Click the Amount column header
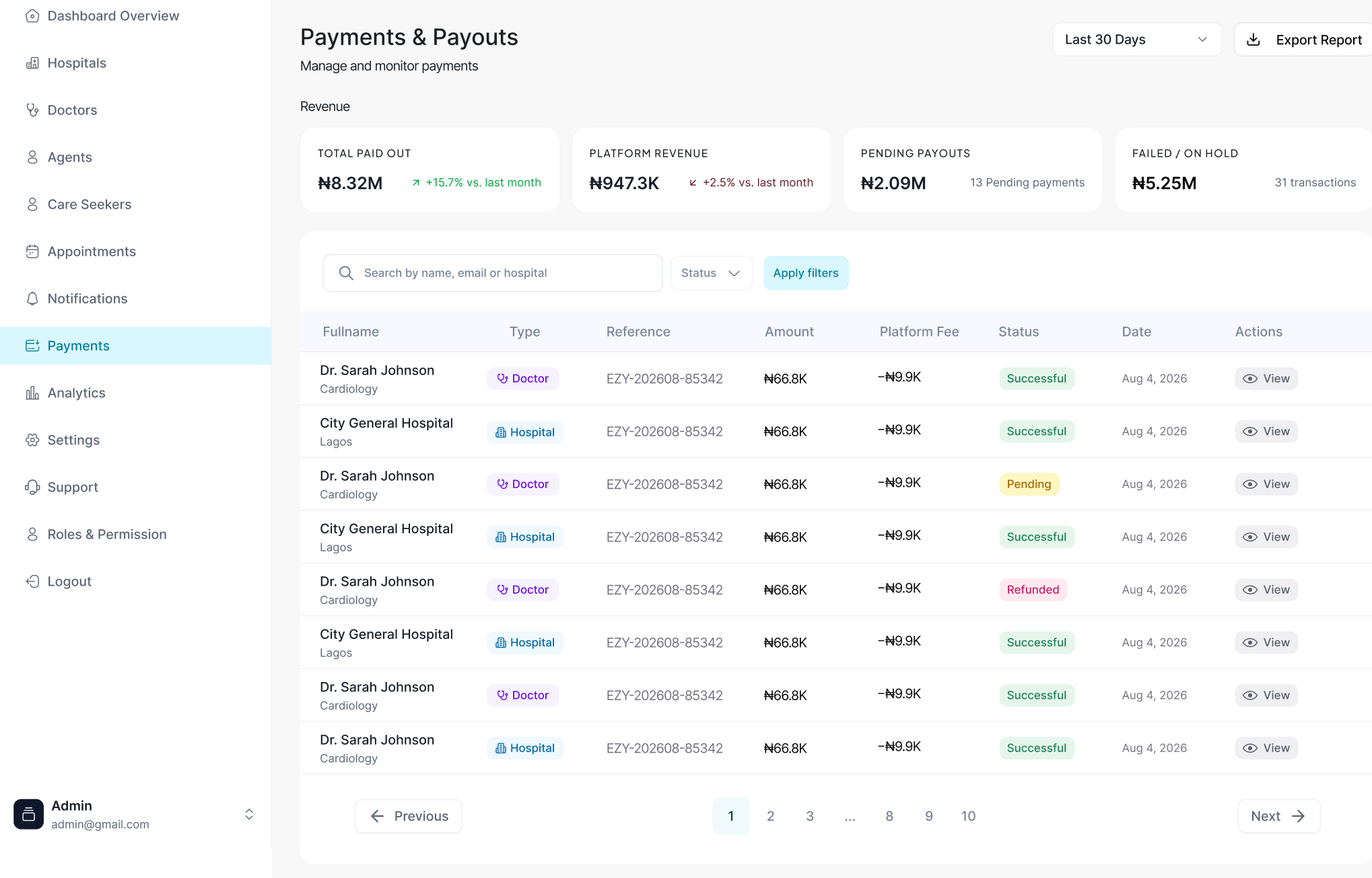1372x878 pixels. (x=789, y=331)
